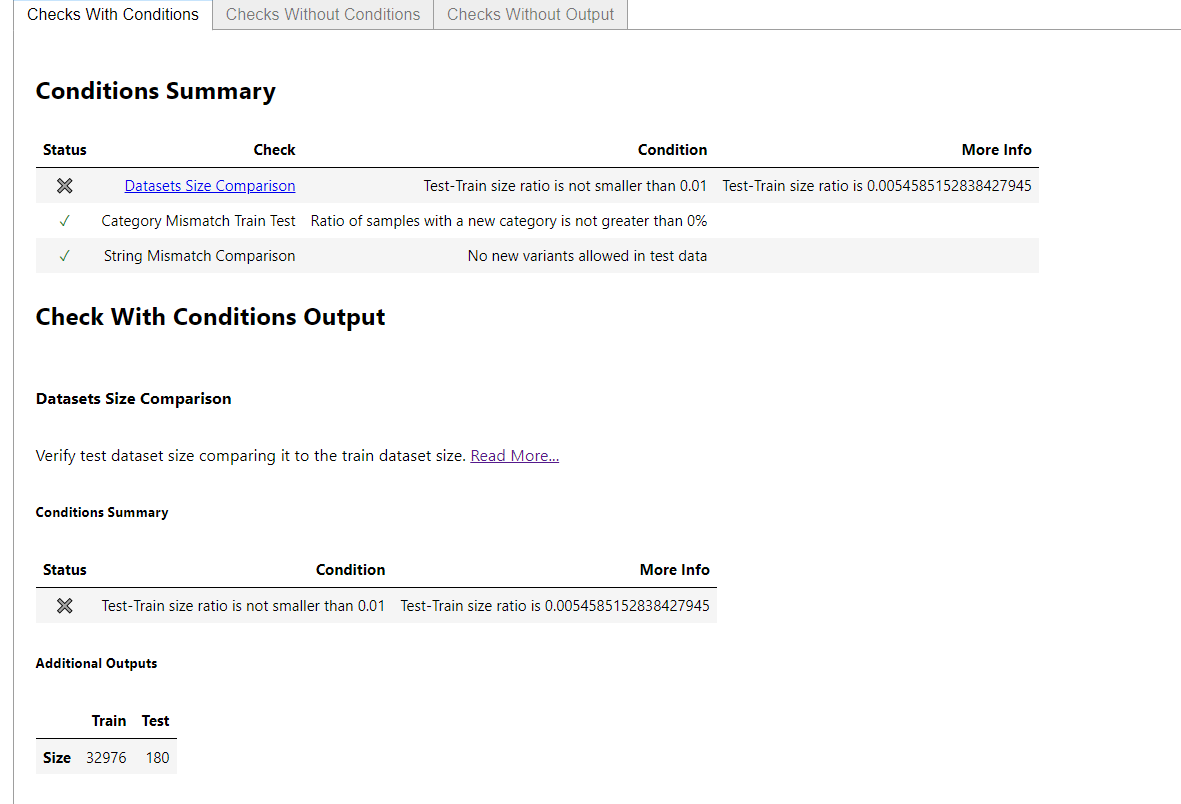1181x804 pixels.
Task: Click the Read More link
Action: [514, 455]
